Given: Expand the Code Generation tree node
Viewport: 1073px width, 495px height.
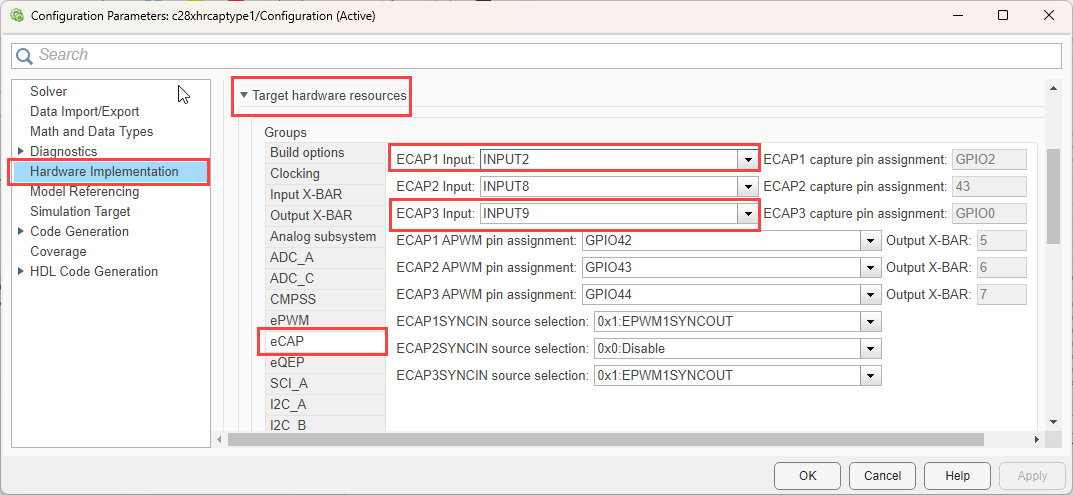Looking at the screenshot, I should click(21, 231).
